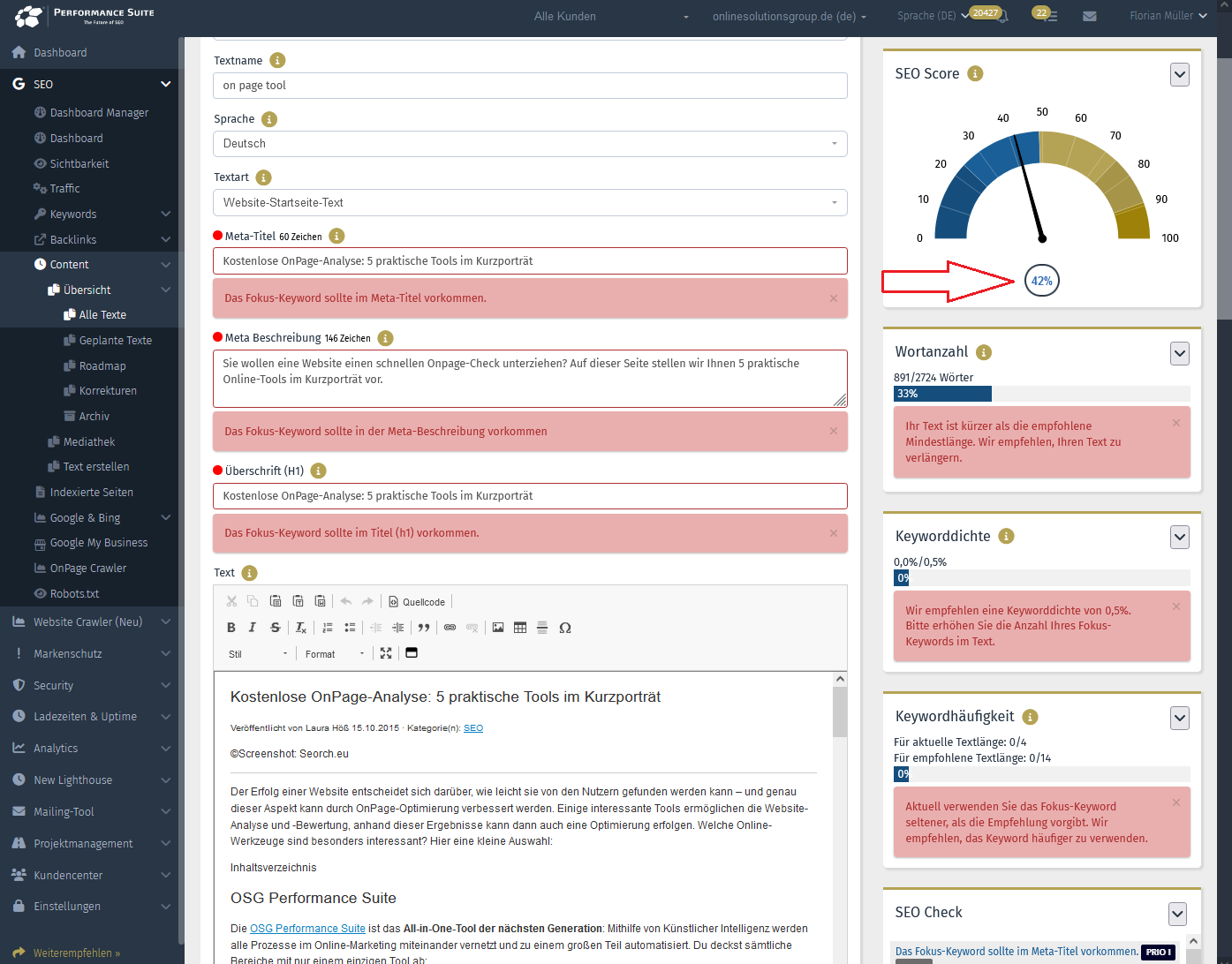Maximize the editor area
The width and height of the screenshot is (1232, 964).
[386, 653]
